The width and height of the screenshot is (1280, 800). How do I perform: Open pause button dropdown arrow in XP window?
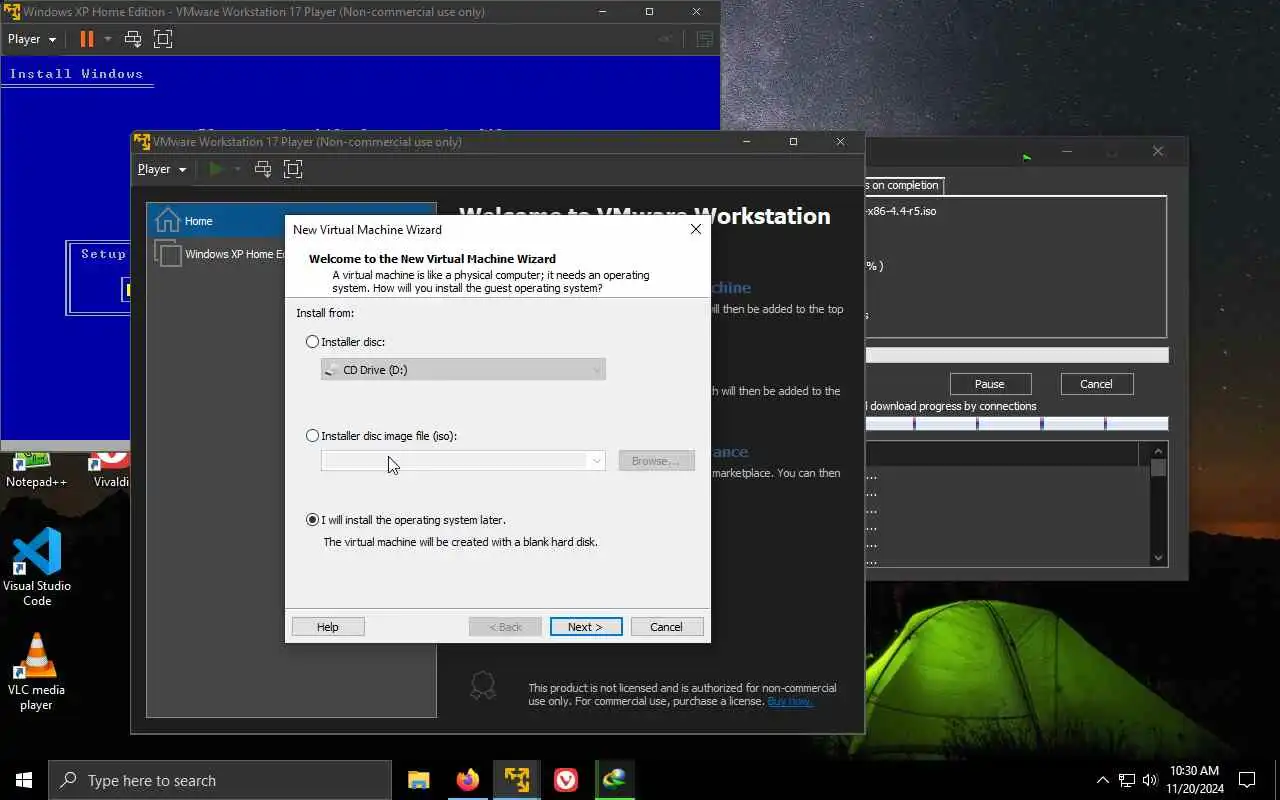(108, 39)
